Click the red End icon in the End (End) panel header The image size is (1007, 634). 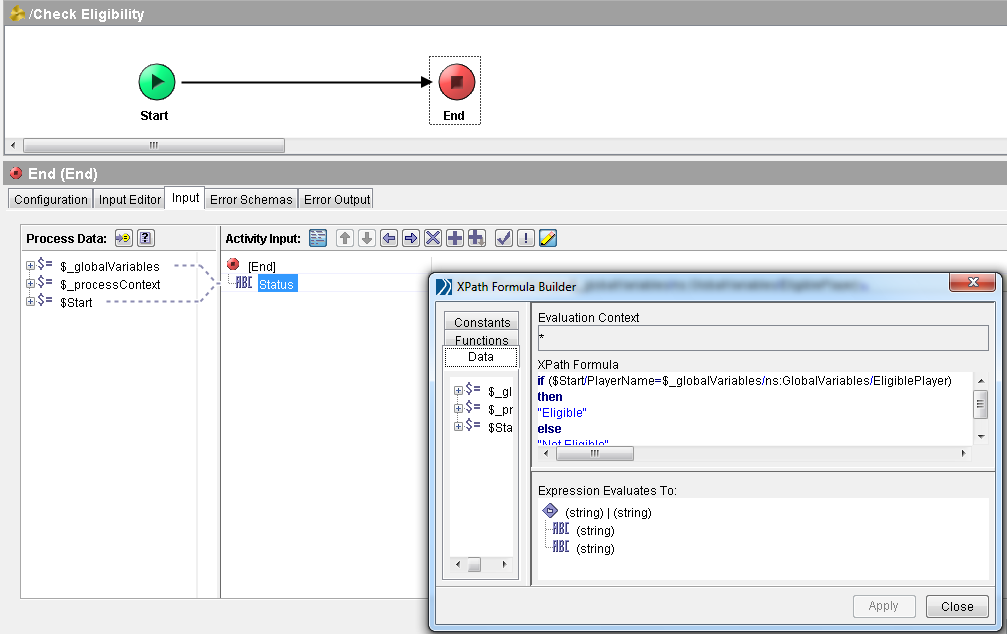(x=16, y=173)
